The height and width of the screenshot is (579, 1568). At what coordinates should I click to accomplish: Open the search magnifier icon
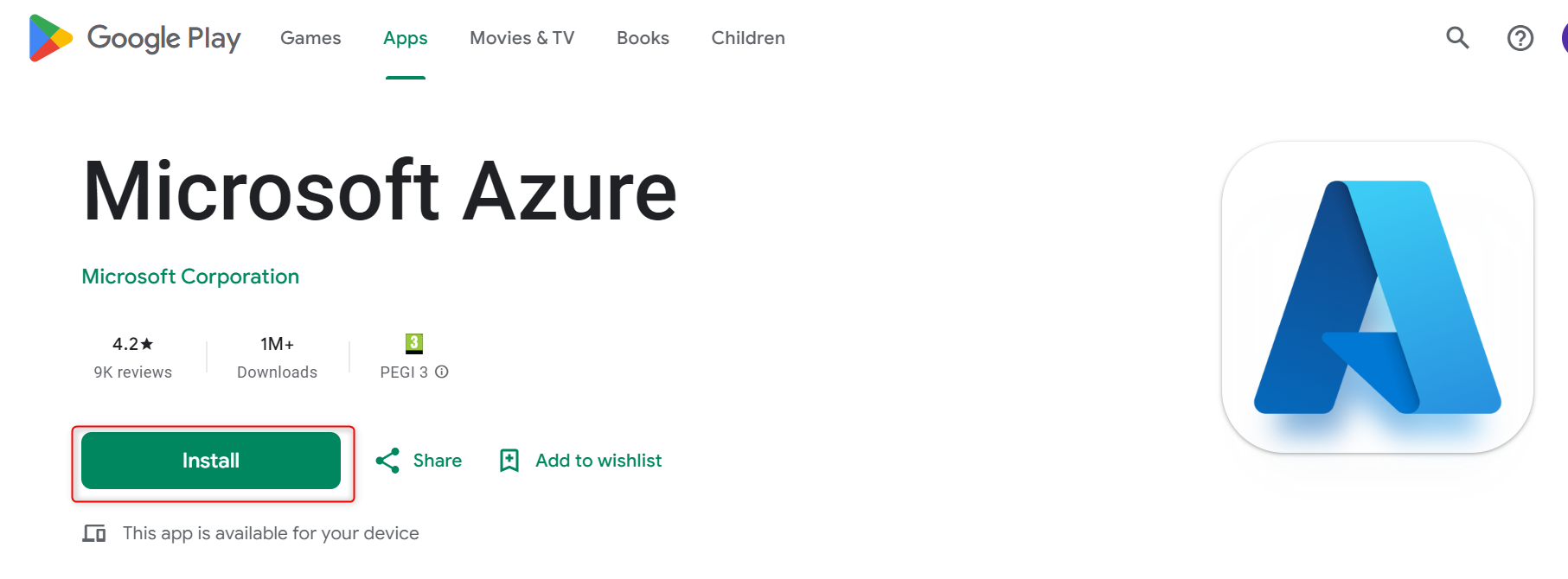tap(1457, 38)
